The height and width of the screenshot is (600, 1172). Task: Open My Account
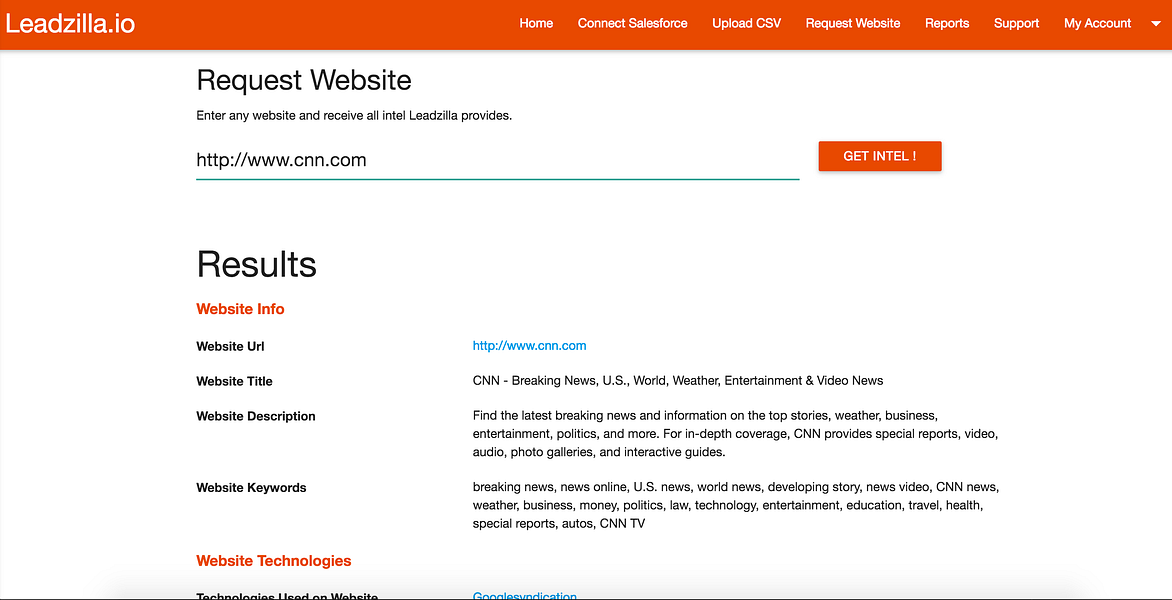1097,23
